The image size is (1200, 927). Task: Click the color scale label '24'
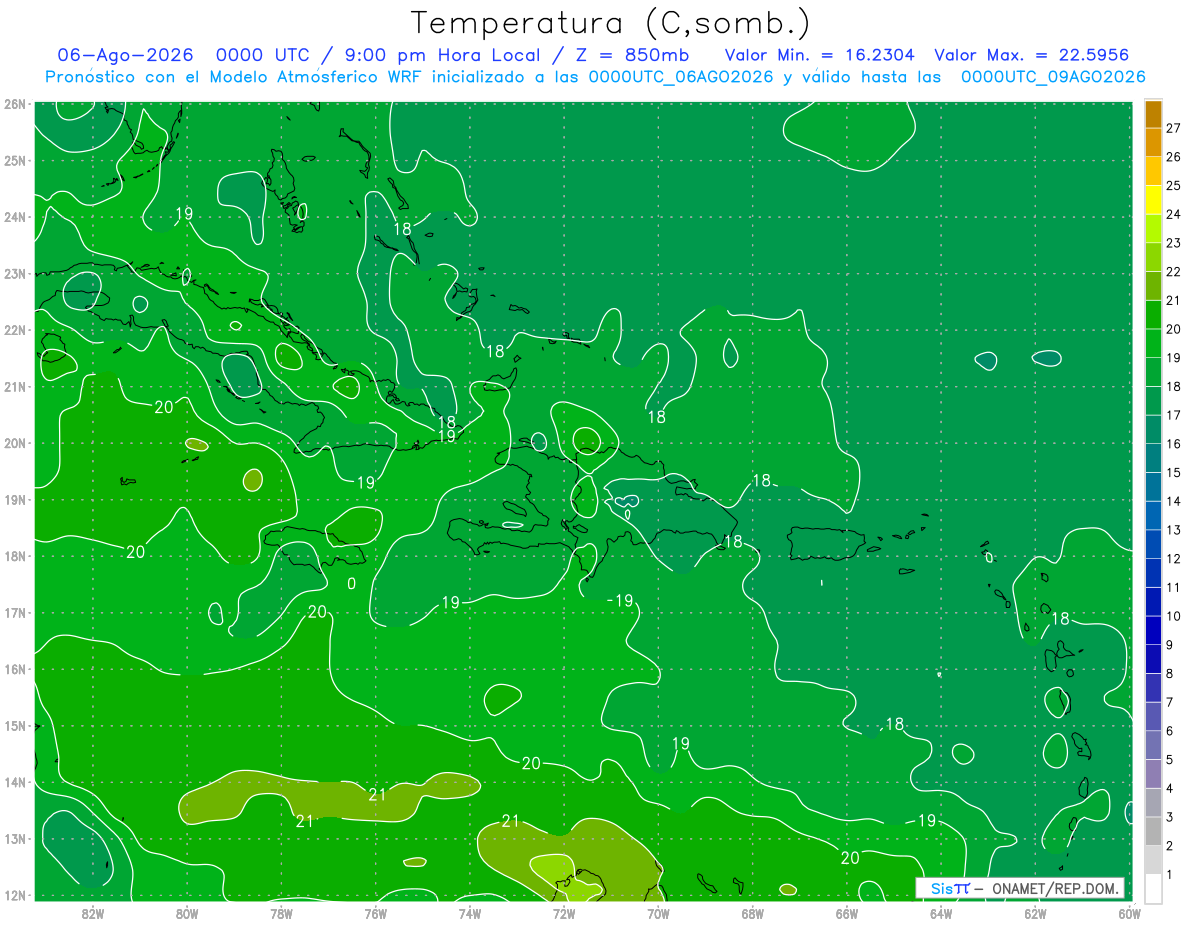pos(1174,214)
